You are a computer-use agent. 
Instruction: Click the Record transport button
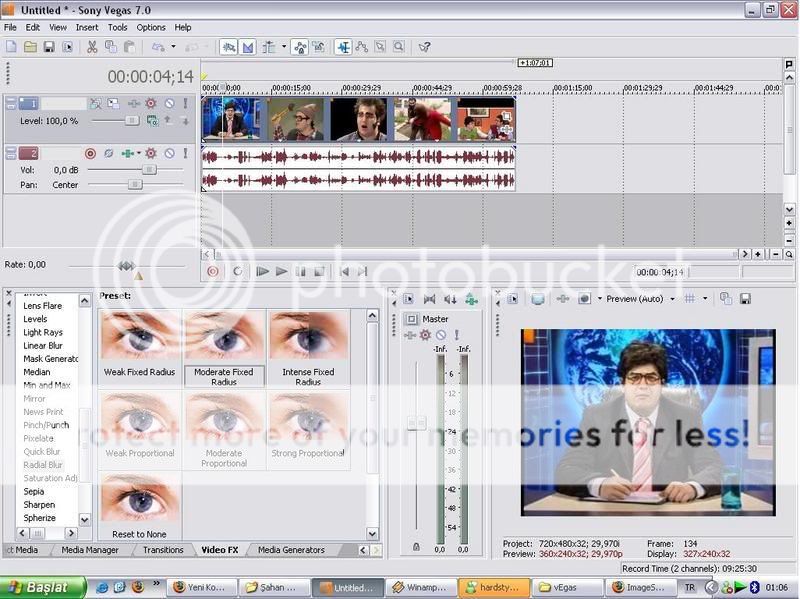click(x=213, y=272)
